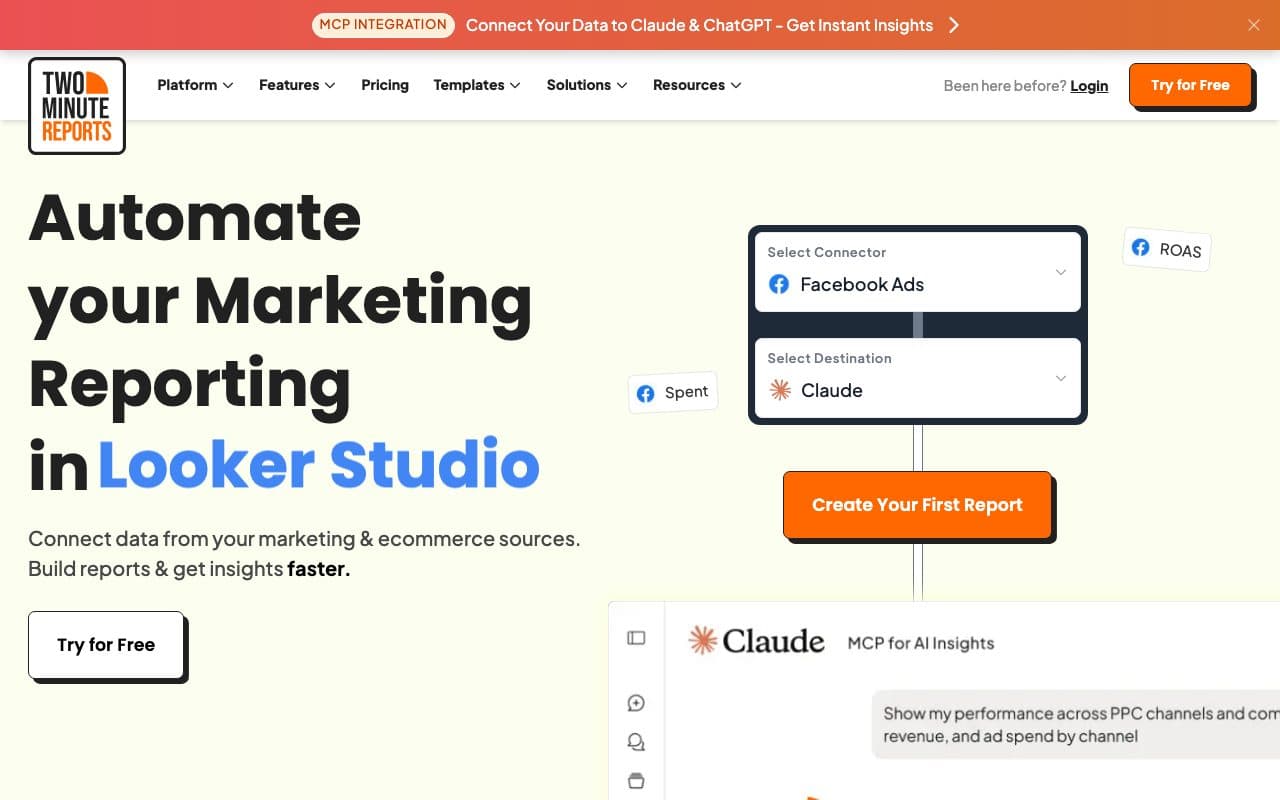Click the Claude starburst logo
This screenshot has height=800, width=1280.
point(703,641)
